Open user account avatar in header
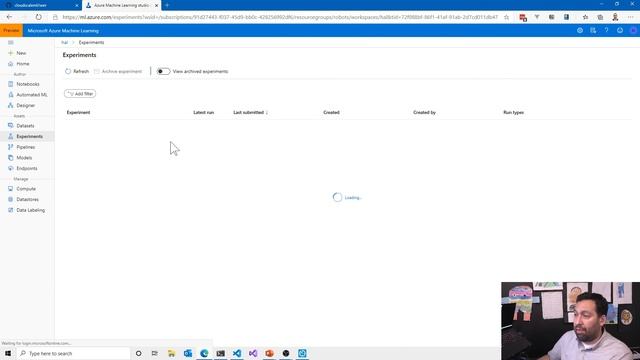Viewport: 640px width, 360px height. click(x=633, y=31)
